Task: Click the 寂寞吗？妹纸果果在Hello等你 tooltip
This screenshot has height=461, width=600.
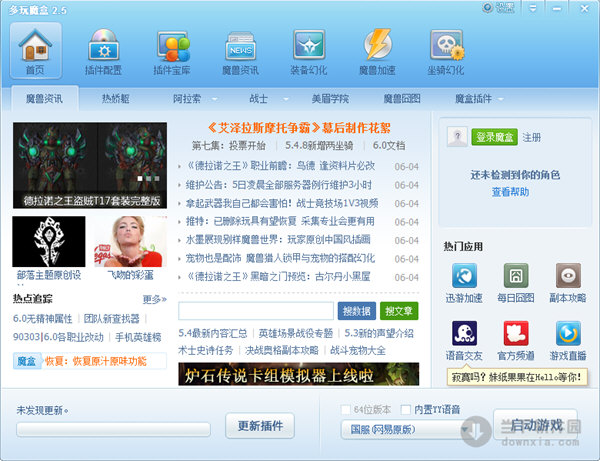Action: tap(517, 377)
